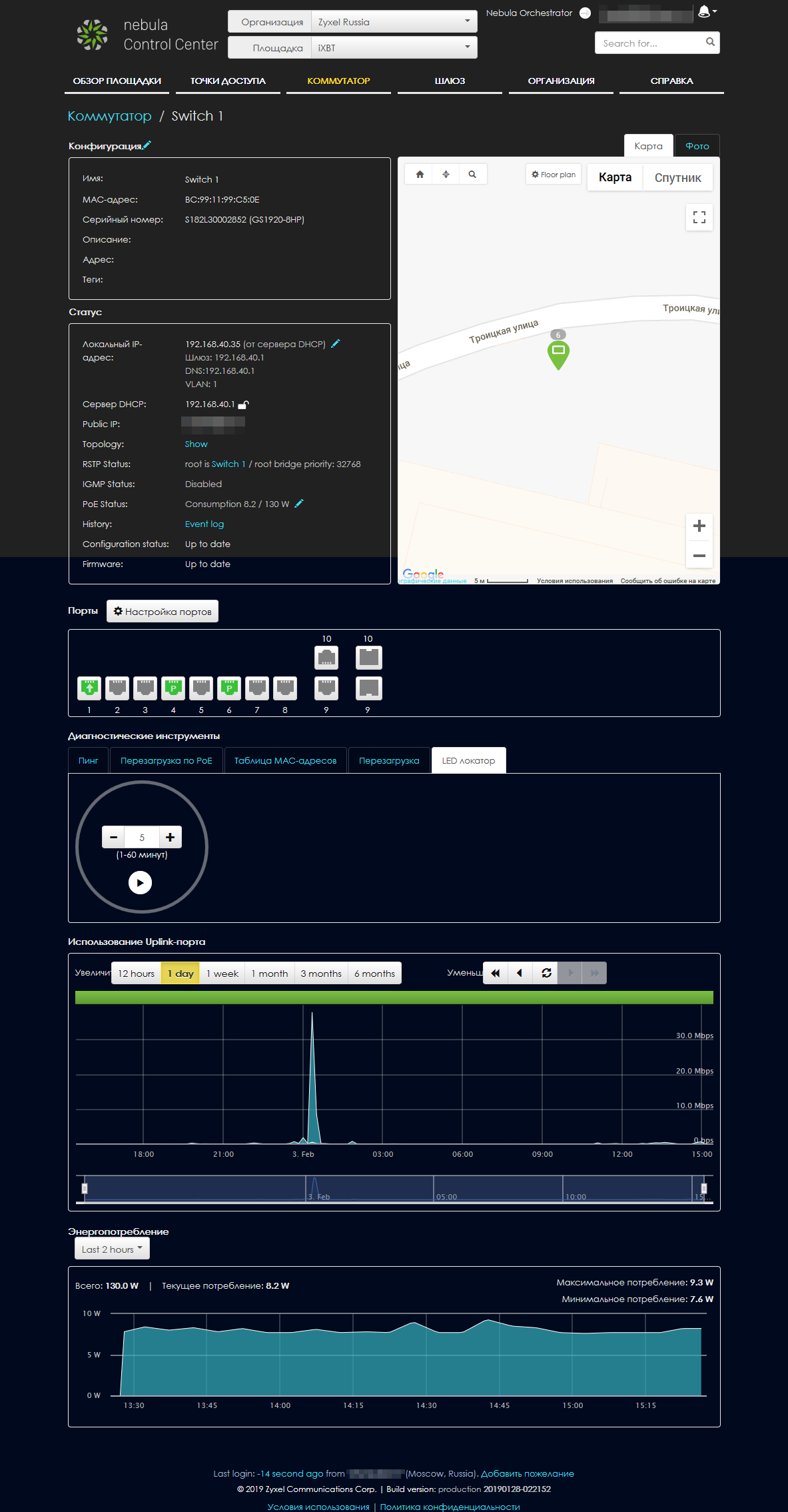Select port 1 uplink icon
Image resolution: width=788 pixels, height=1512 pixels.
coord(89,688)
